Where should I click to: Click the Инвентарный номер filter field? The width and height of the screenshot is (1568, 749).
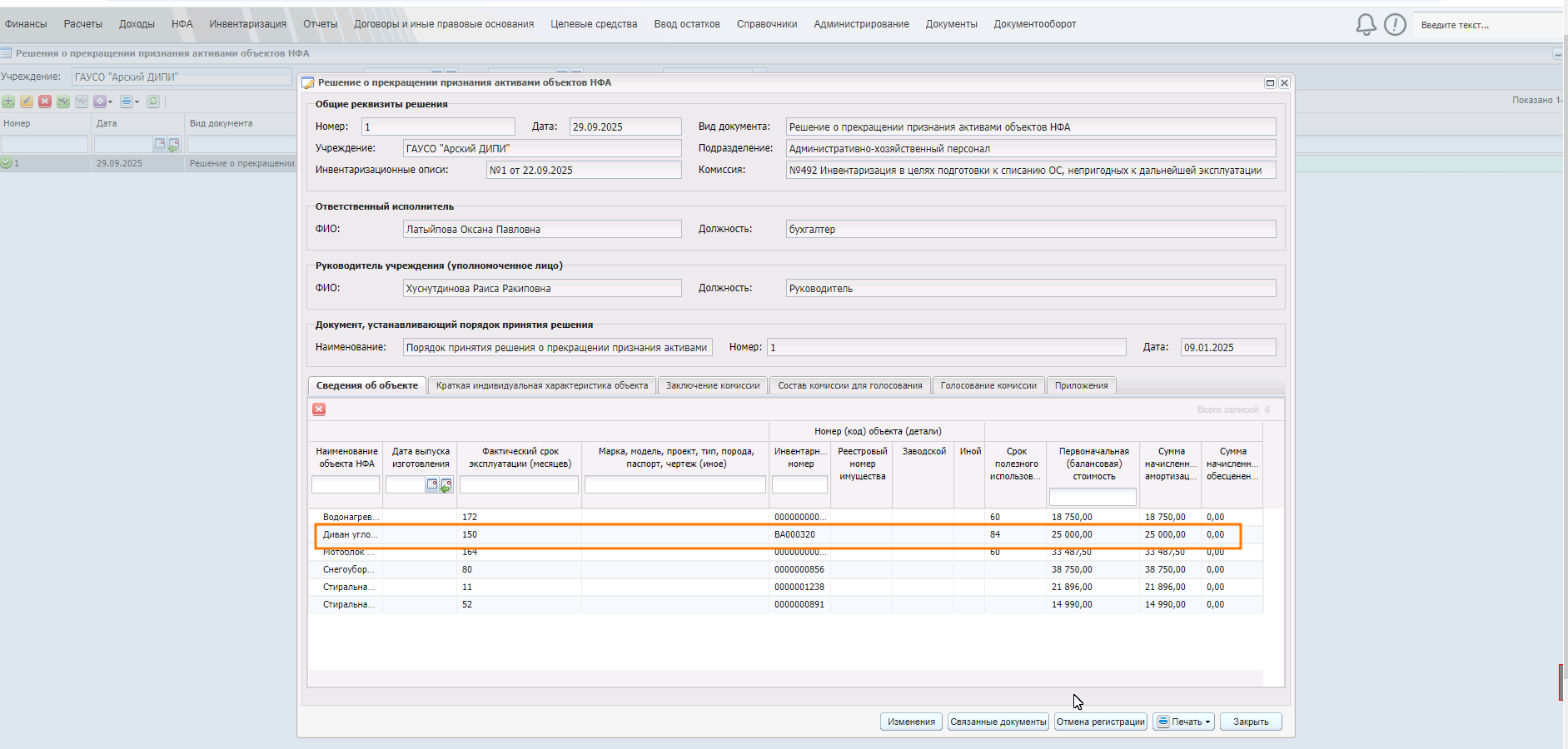coord(799,484)
